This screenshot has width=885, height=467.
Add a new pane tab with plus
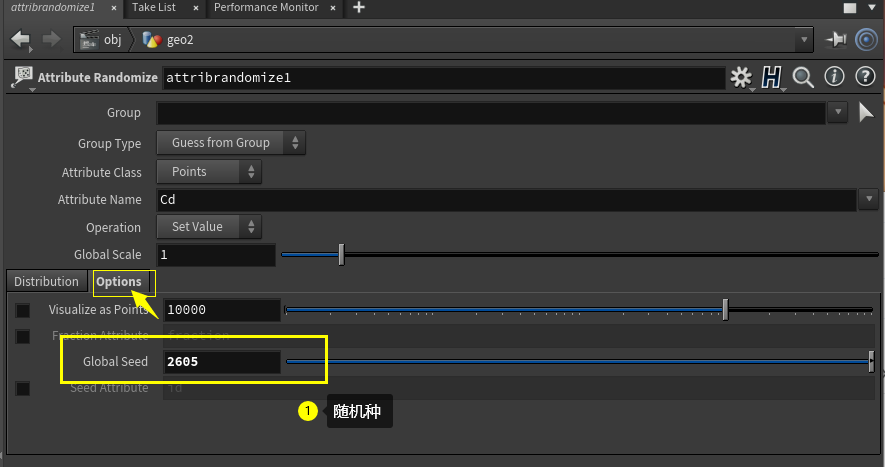(x=358, y=7)
